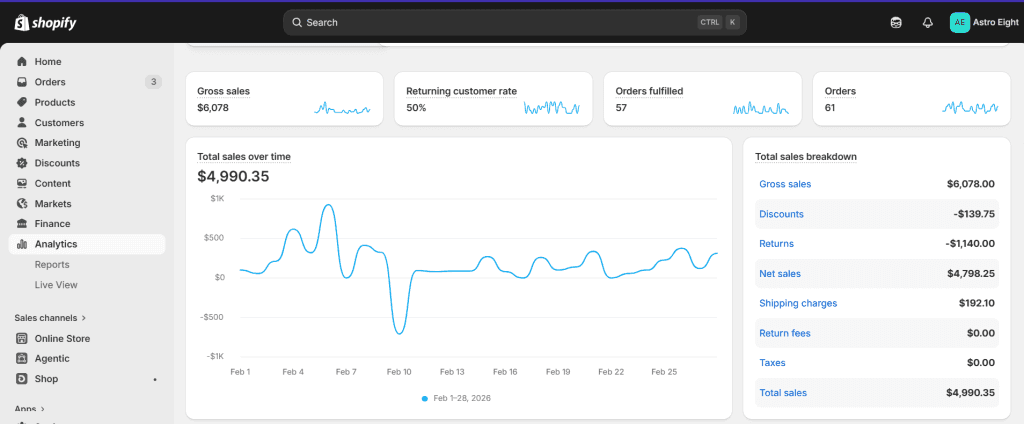Image resolution: width=1024 pixels, height=424 pixels.
Task: Click the CTRL key hint in search
Action: pyautogui.click(x=710, y=22)
